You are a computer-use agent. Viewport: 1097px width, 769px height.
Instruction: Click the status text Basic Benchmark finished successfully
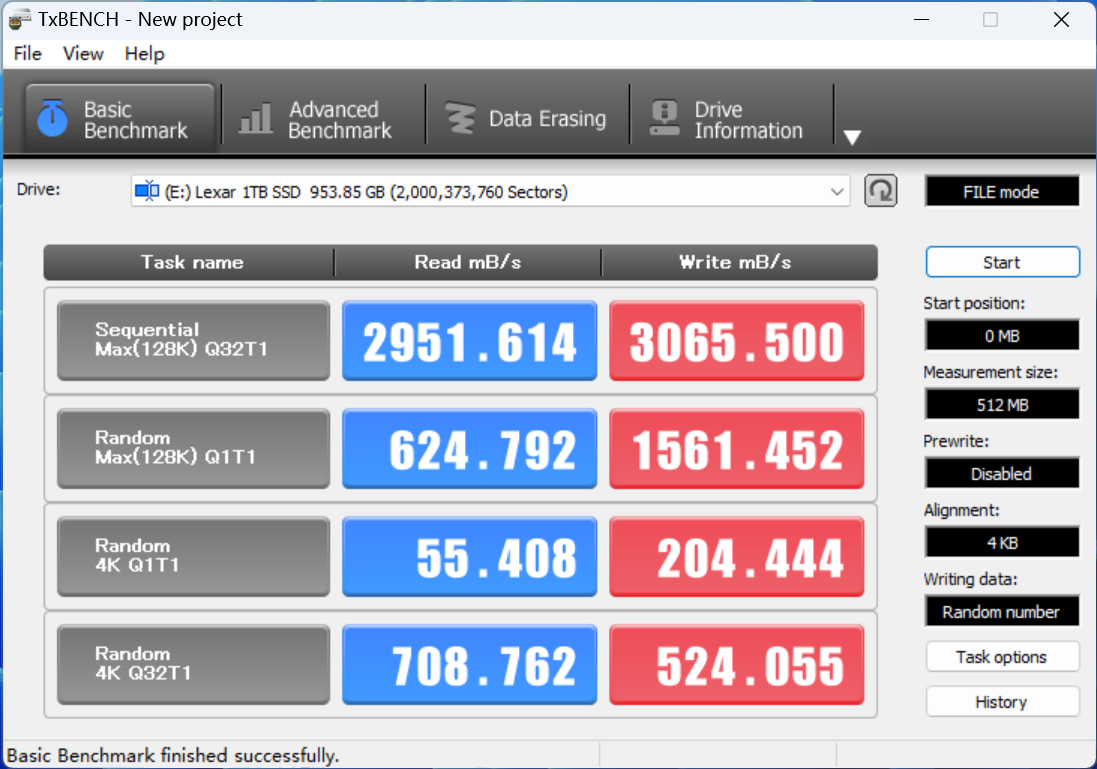tap(173, 756)
